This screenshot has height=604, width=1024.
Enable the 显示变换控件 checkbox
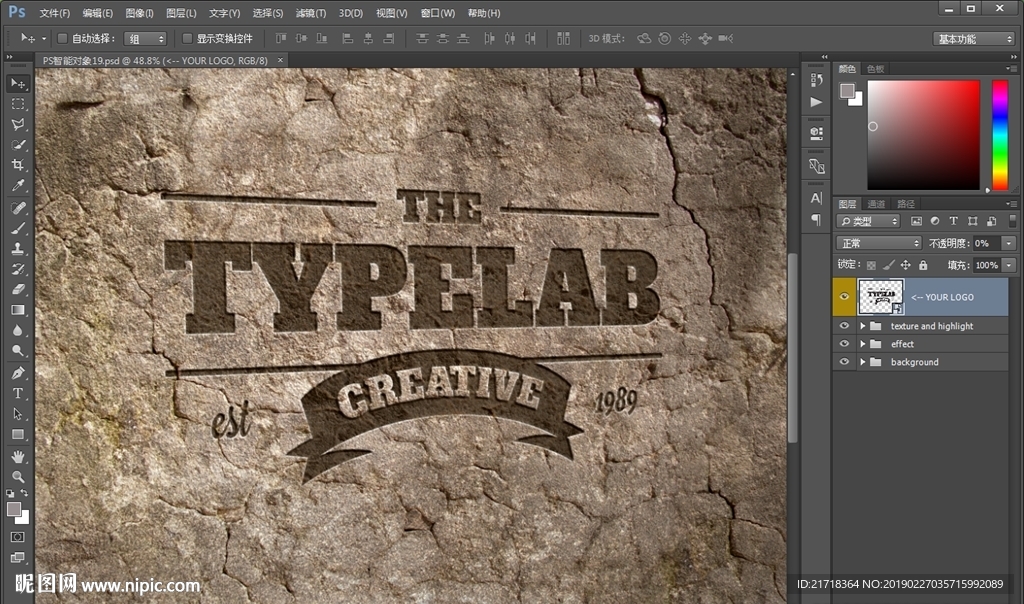coord(187,38)
